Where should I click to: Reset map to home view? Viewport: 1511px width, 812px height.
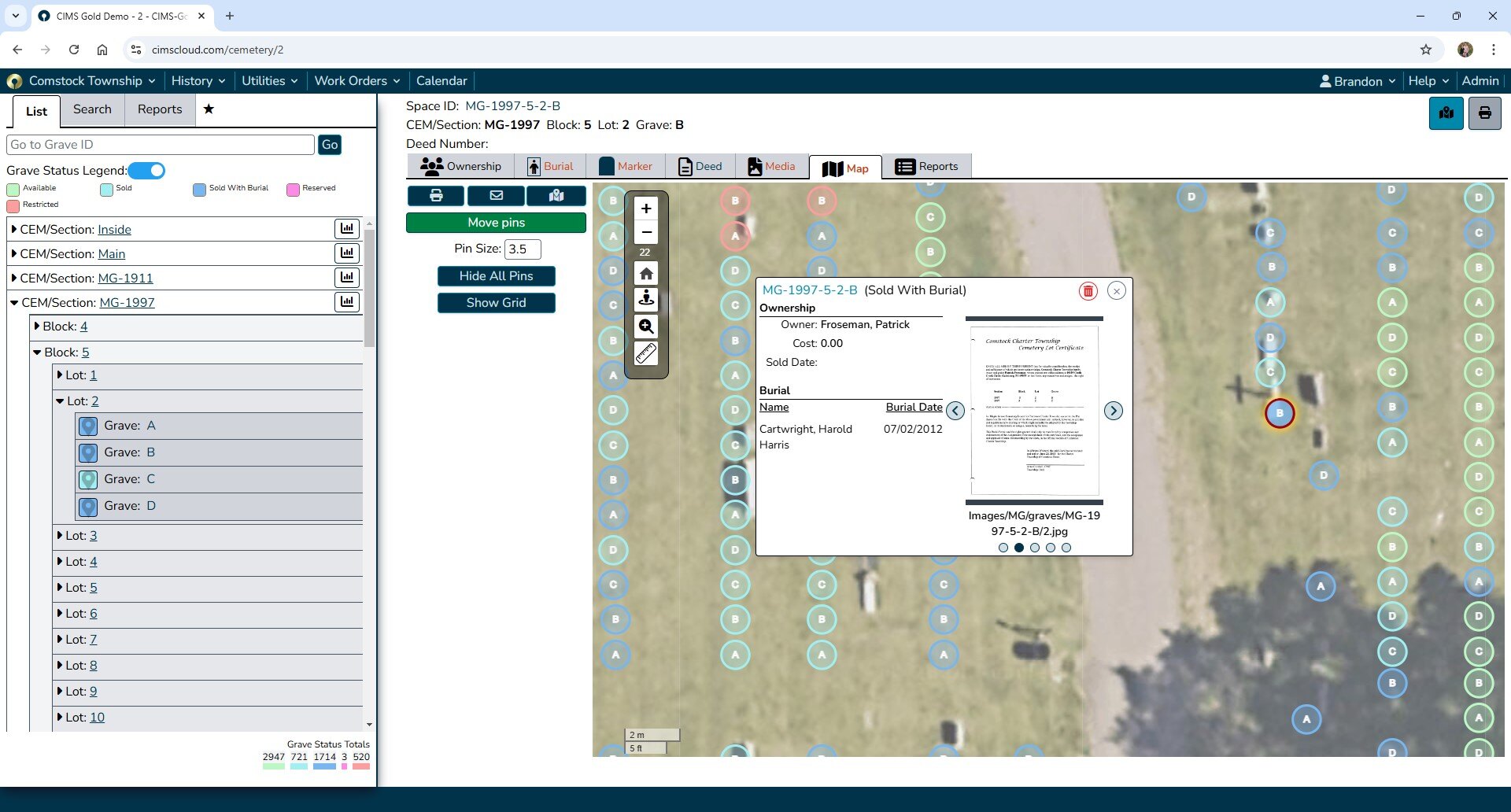tap(646, 273)
